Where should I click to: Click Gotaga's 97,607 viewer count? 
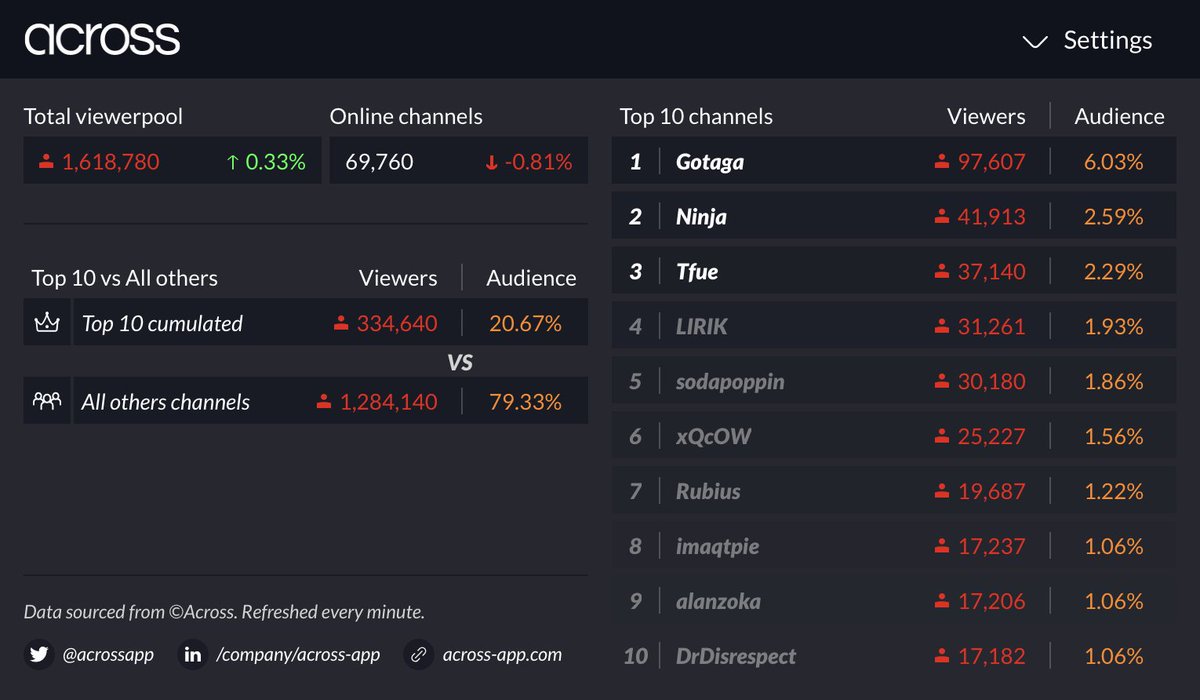(991, 162)
